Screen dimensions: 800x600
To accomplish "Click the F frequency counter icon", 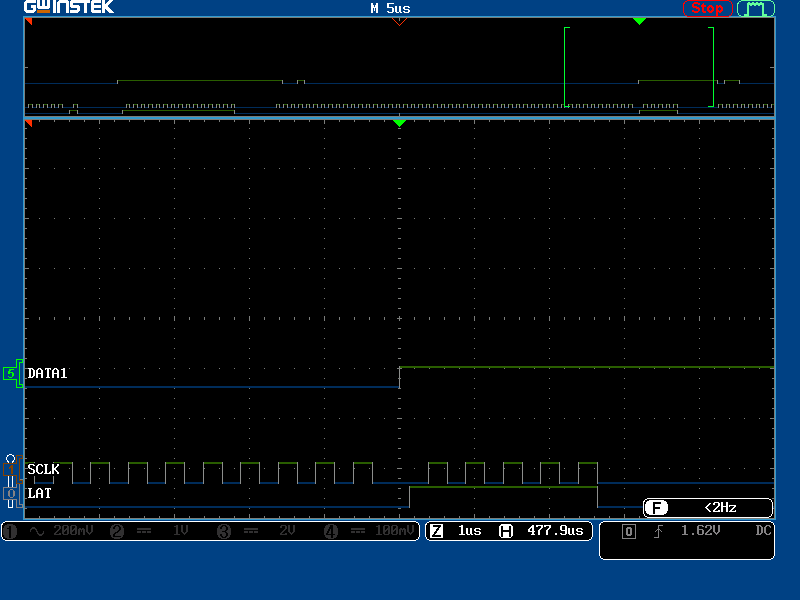I will [x=657, y=508].
